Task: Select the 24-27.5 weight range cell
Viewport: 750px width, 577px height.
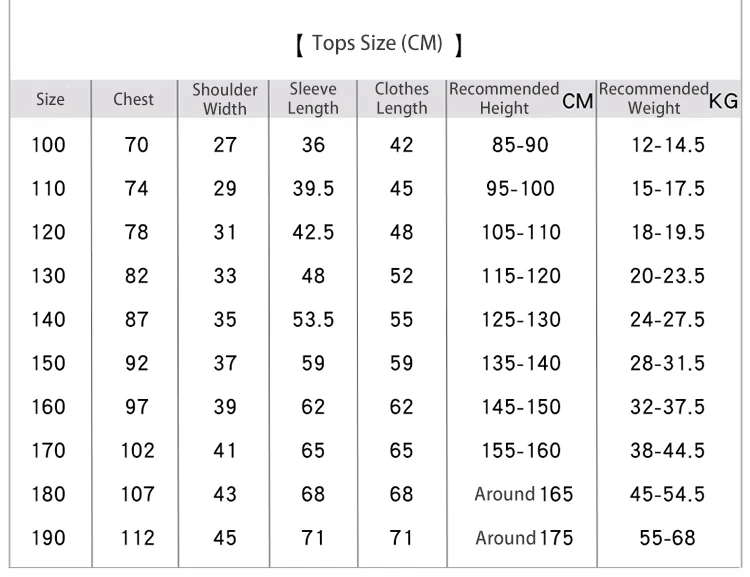Action: [667, 320]
